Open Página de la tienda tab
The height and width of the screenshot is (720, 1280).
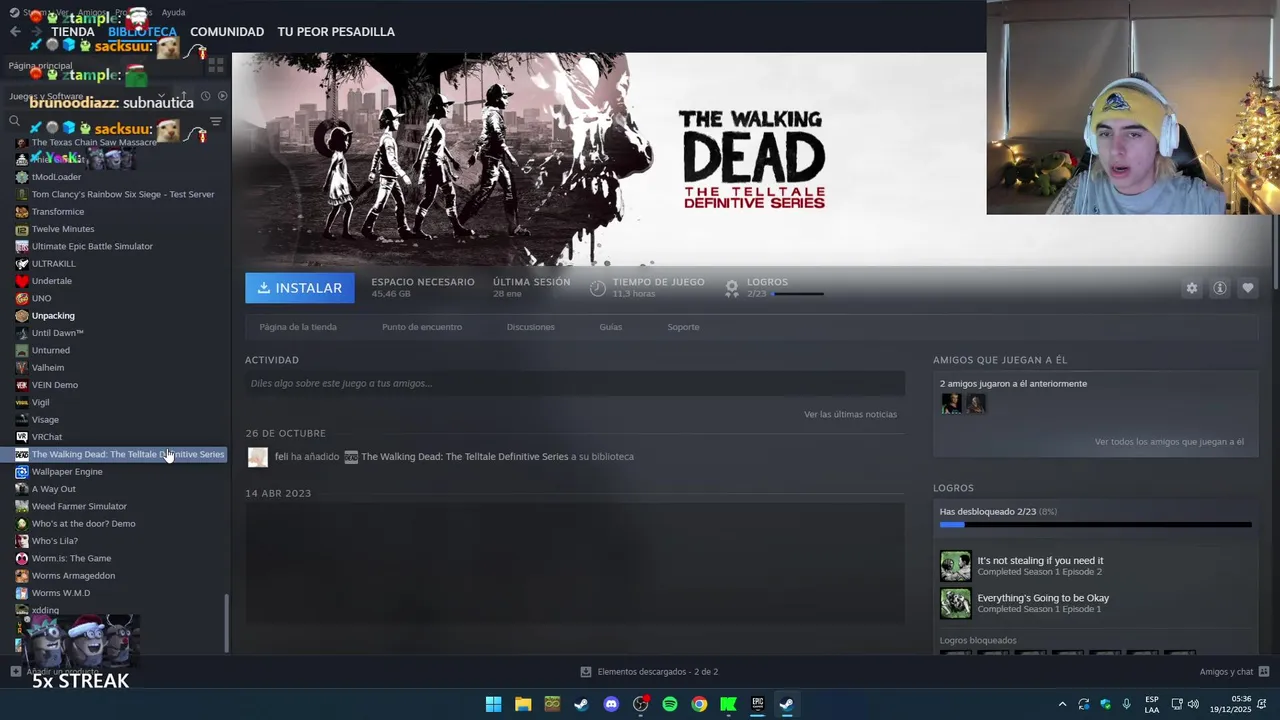coord(298,327)
